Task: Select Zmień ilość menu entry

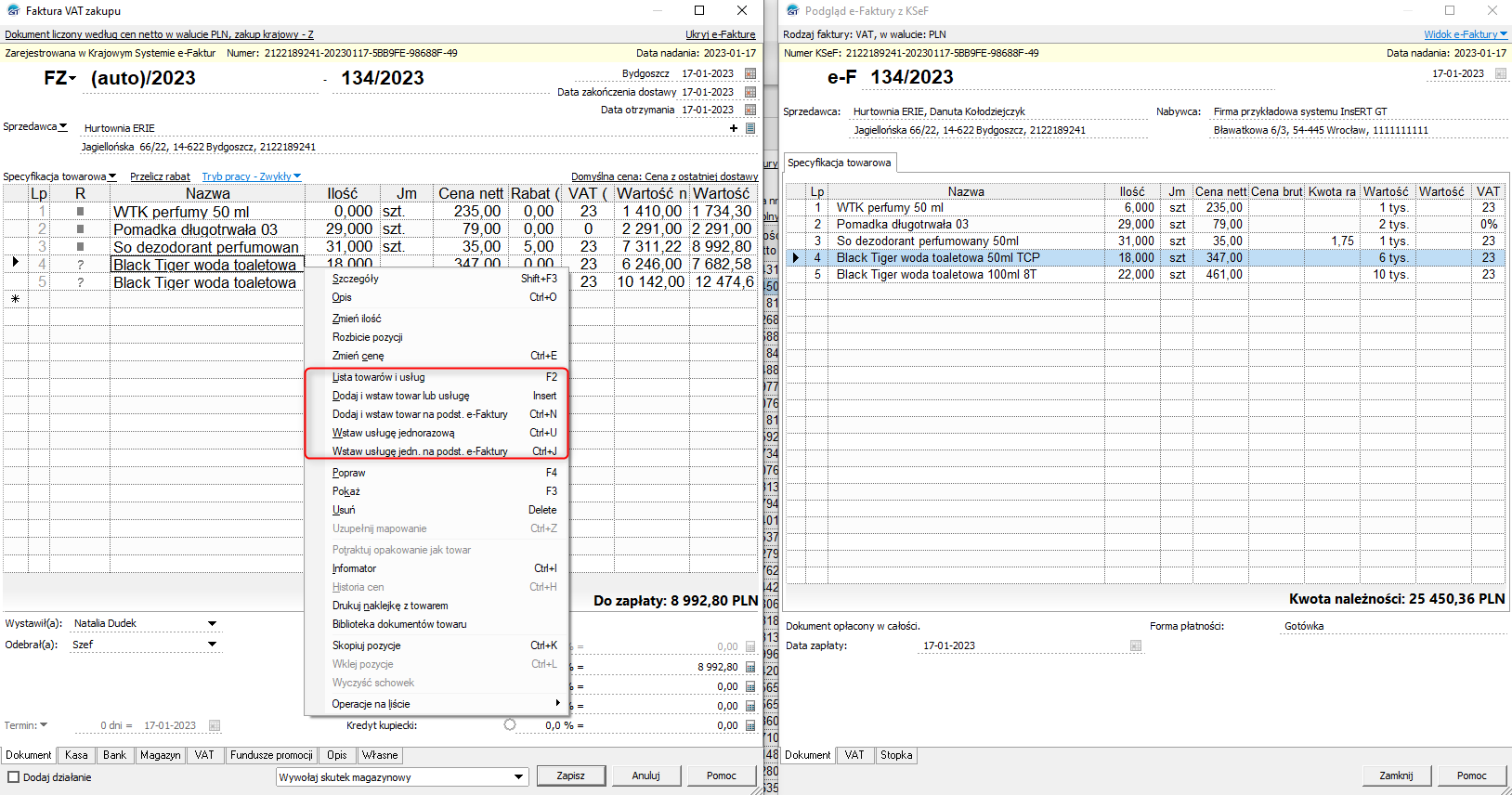Action: click(437, 319)
